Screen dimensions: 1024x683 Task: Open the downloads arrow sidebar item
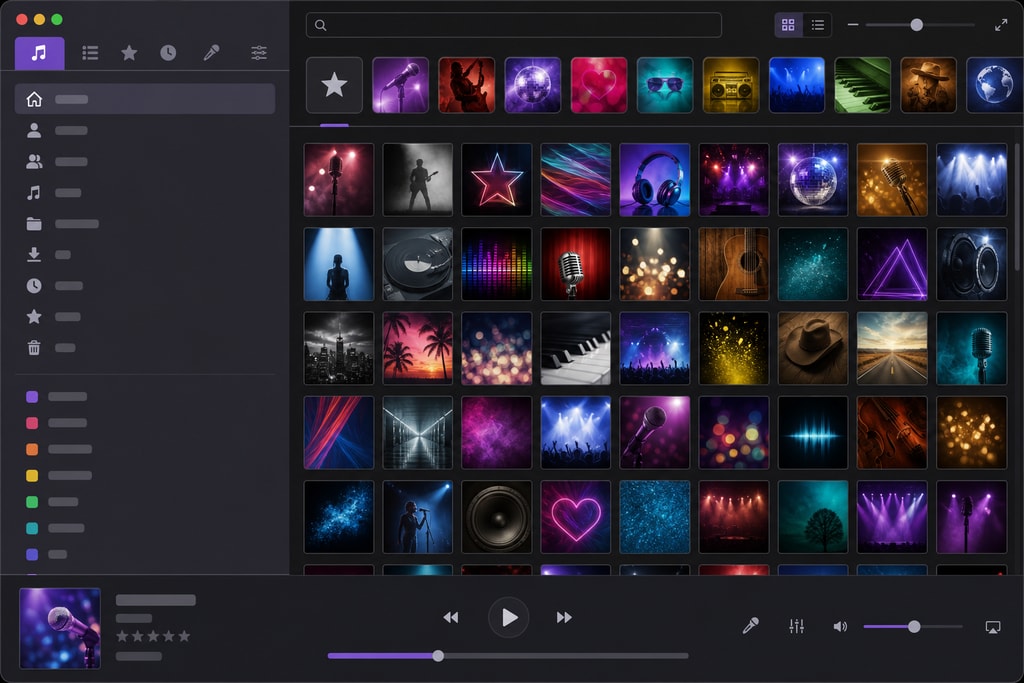[34, 255]
